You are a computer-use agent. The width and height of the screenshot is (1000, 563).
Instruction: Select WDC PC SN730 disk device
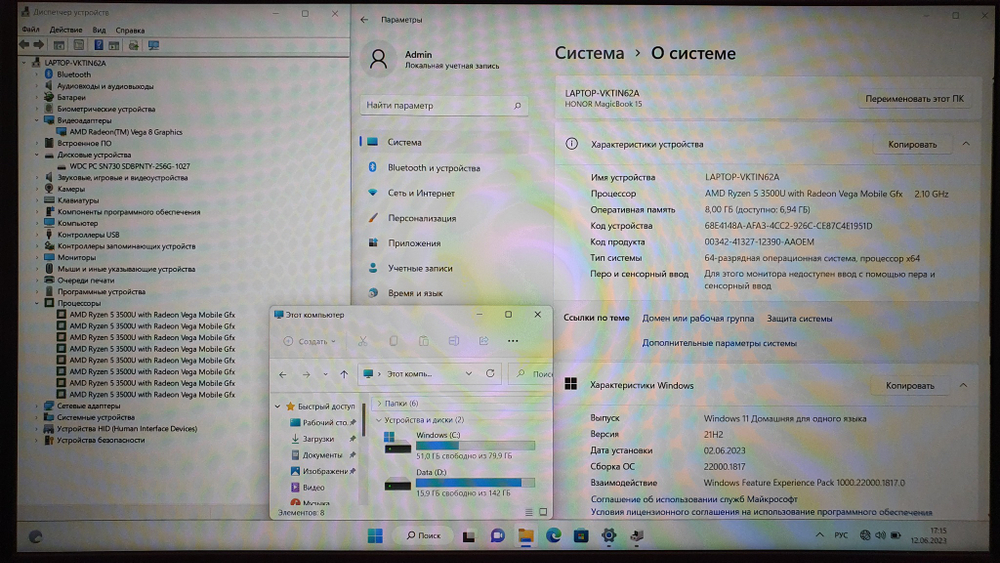pos(129,166)
